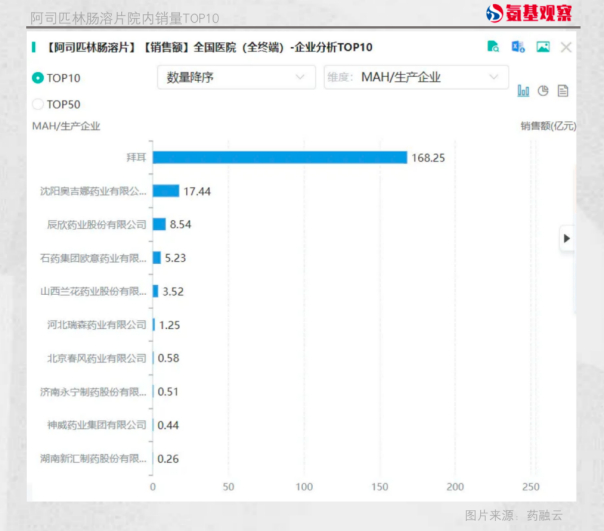Click the 1.25 value label
Image resolution: width=604 pixels, height=531 pixels.
point(169,325)
